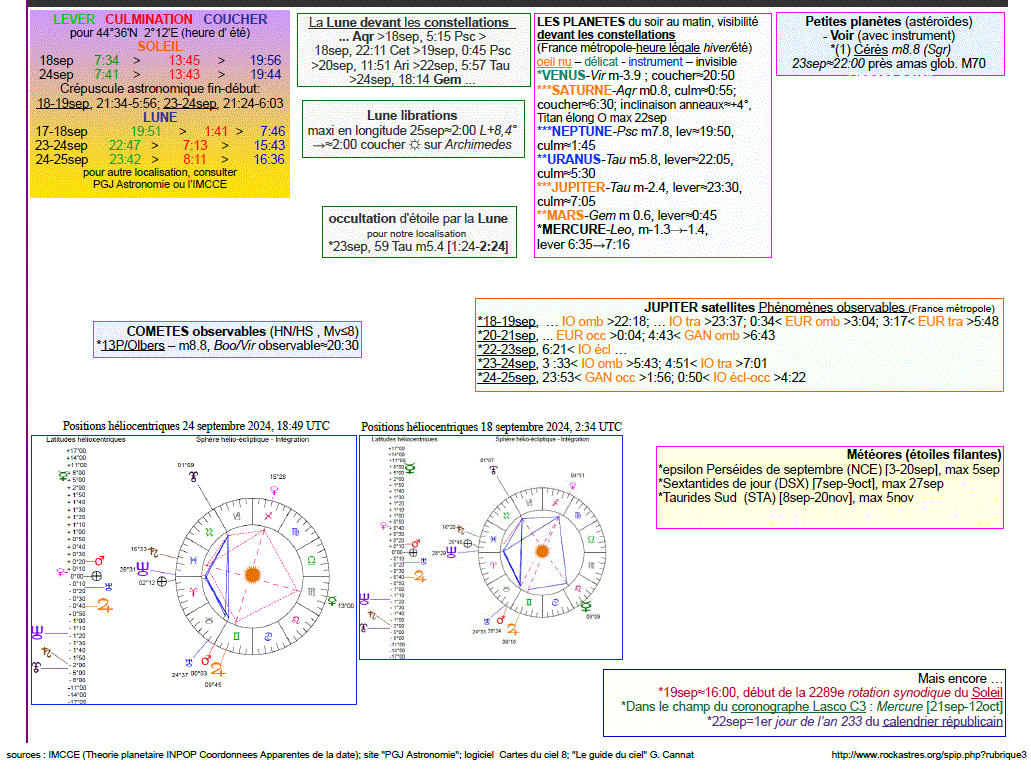Click the 'JUPITER satellites' heading

(699, 307)
